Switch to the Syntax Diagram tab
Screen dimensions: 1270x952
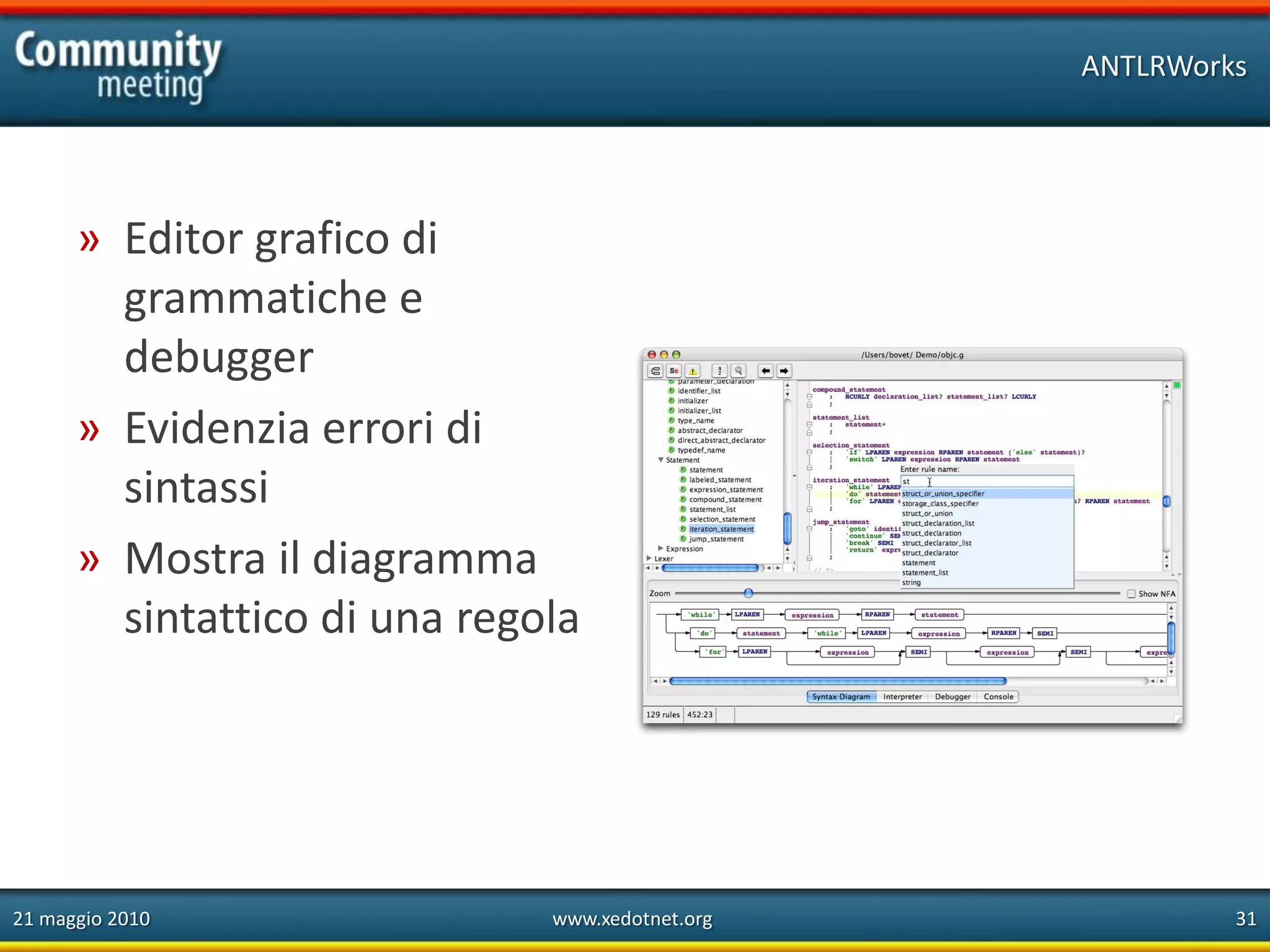(x=841, y=697)
